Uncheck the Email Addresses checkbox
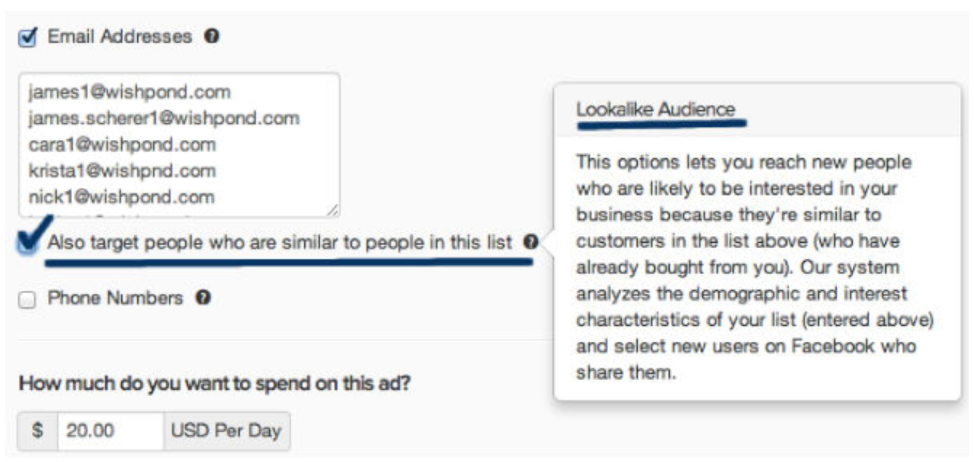 click(28, 37)
